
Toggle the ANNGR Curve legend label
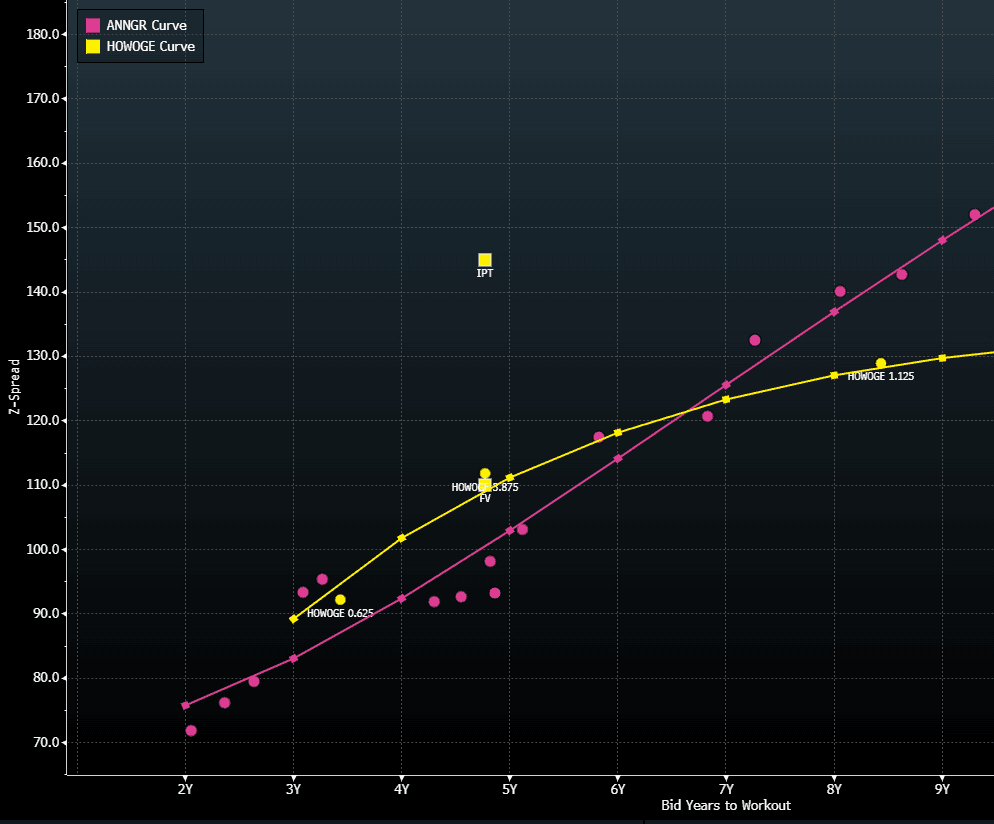click(146, 25)
